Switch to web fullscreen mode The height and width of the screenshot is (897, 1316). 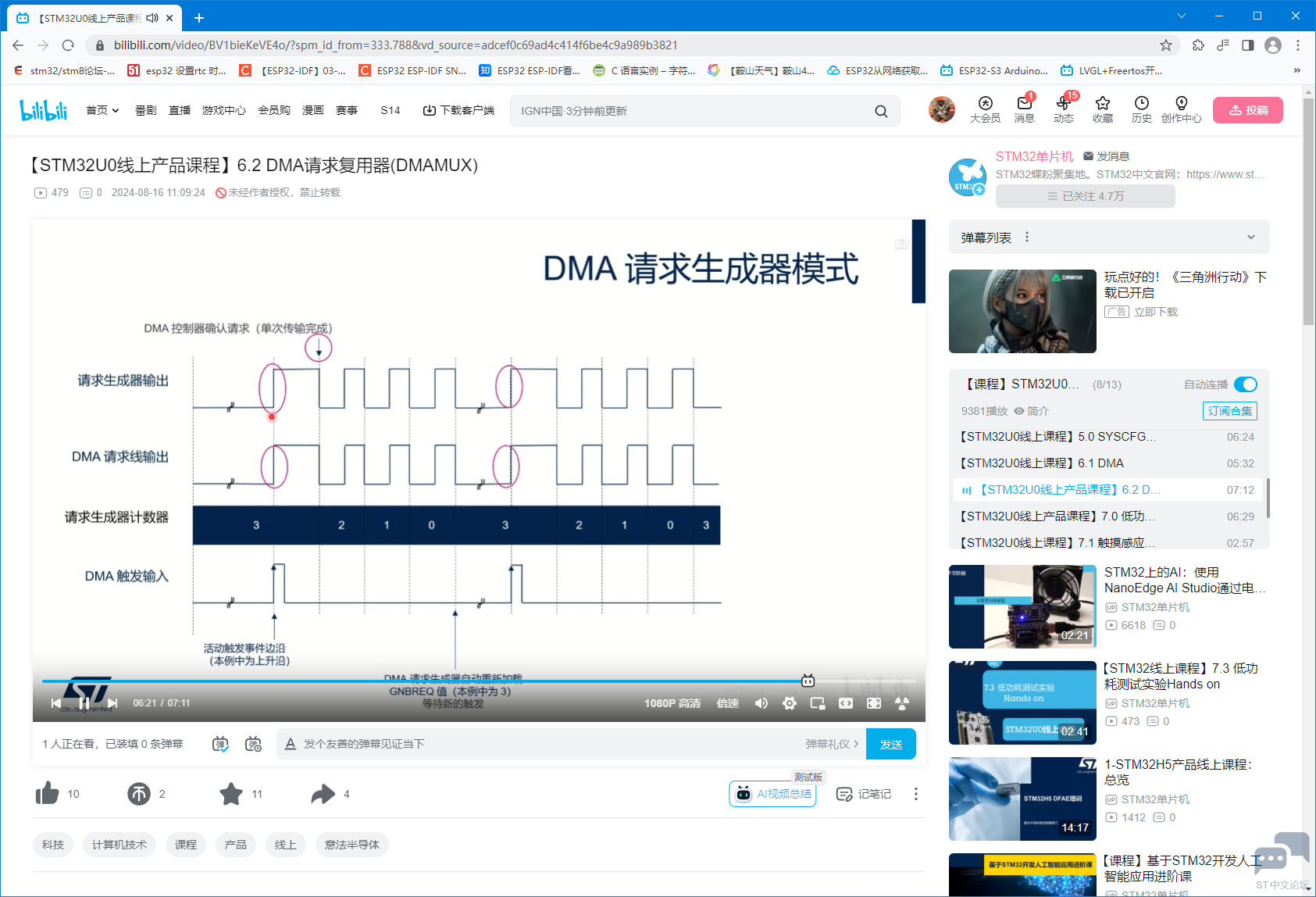874,703
